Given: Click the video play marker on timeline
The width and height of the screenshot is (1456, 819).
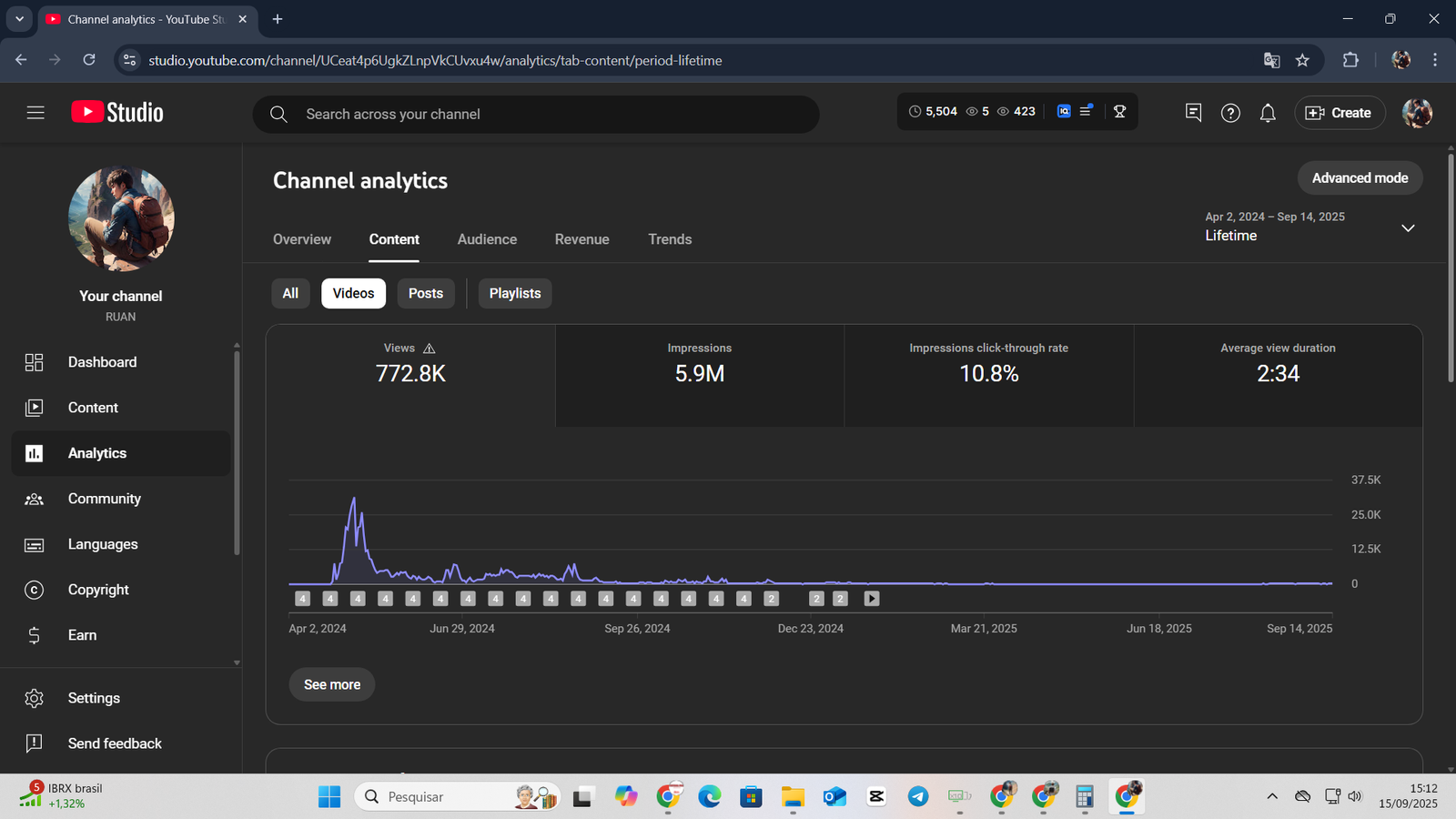Looking at the screenshot, I should click(x=872, y=599).
